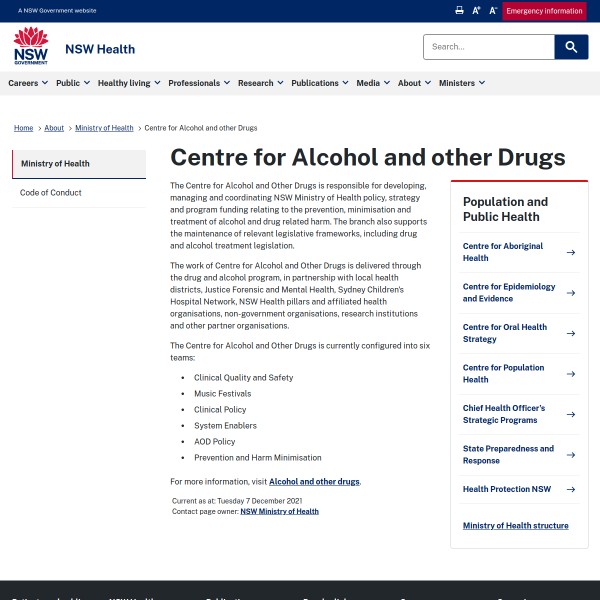This screenshot has height=600, width=600.
Task: Go to Home breadcrumb link
Action: [23, 128]
